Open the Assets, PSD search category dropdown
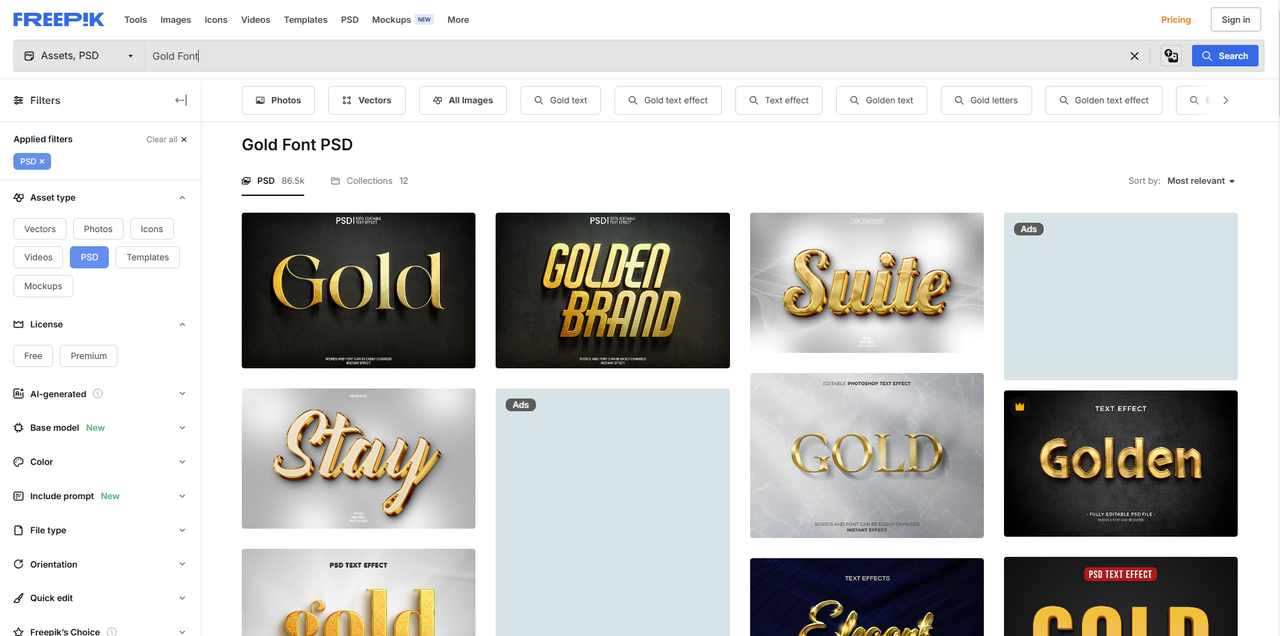1280x636 pixels. pos(79,56)
